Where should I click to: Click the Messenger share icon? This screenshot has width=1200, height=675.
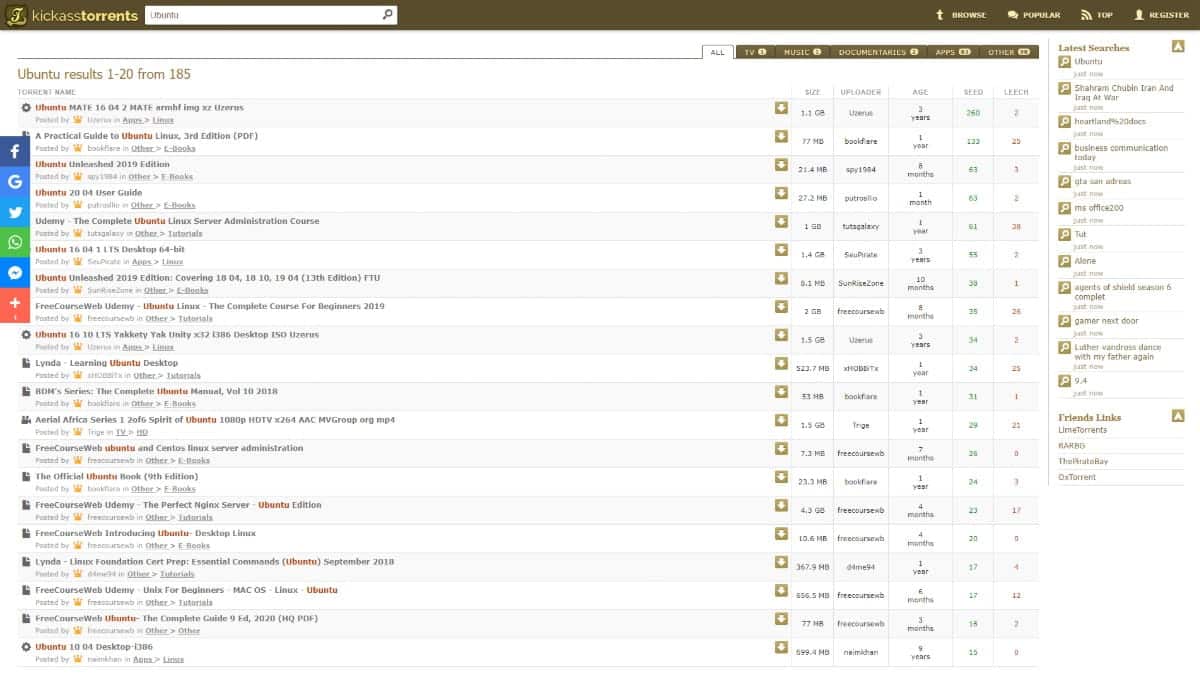coord(13,272)
